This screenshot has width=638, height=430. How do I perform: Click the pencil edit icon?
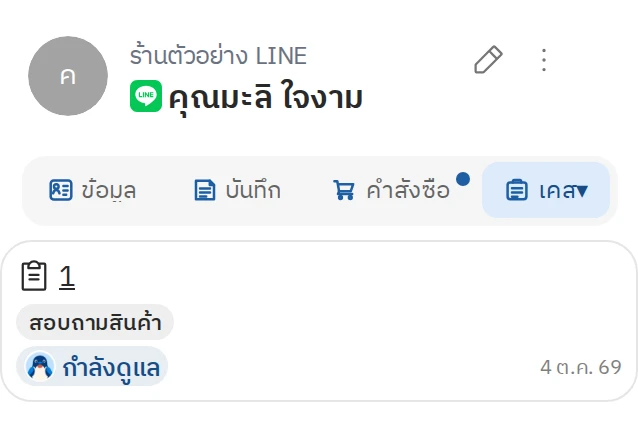point(488,60)
